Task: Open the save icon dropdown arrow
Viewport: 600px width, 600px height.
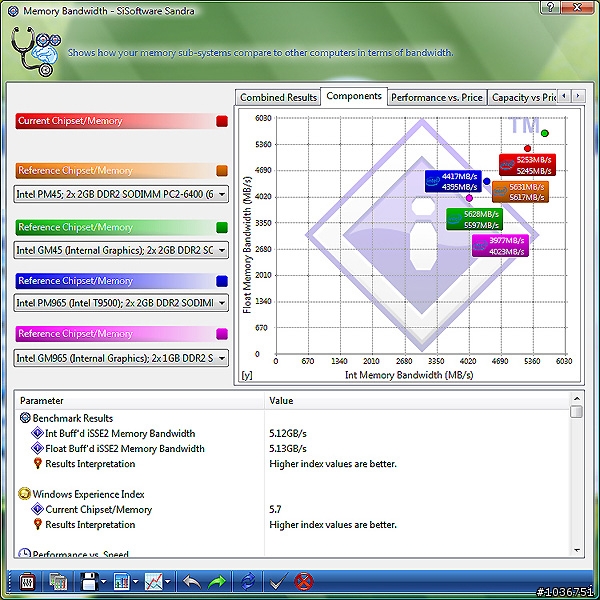Action: 104,582
